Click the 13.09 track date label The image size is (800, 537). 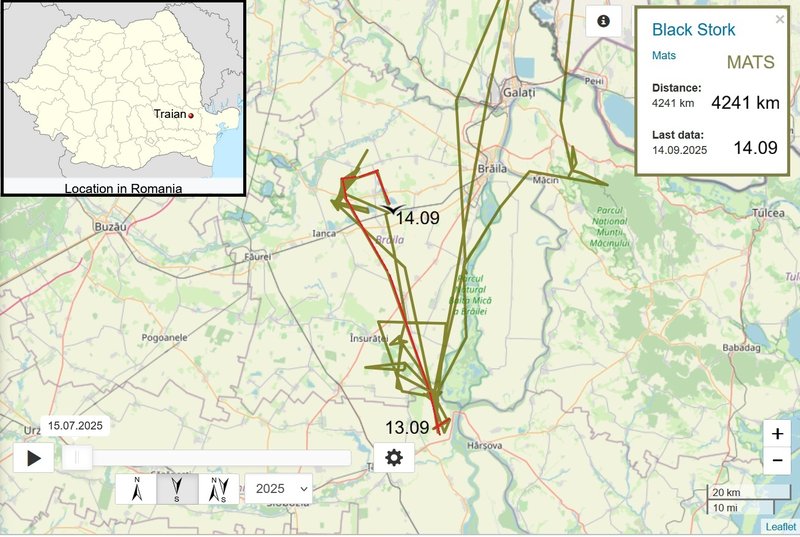pos(407,427)
